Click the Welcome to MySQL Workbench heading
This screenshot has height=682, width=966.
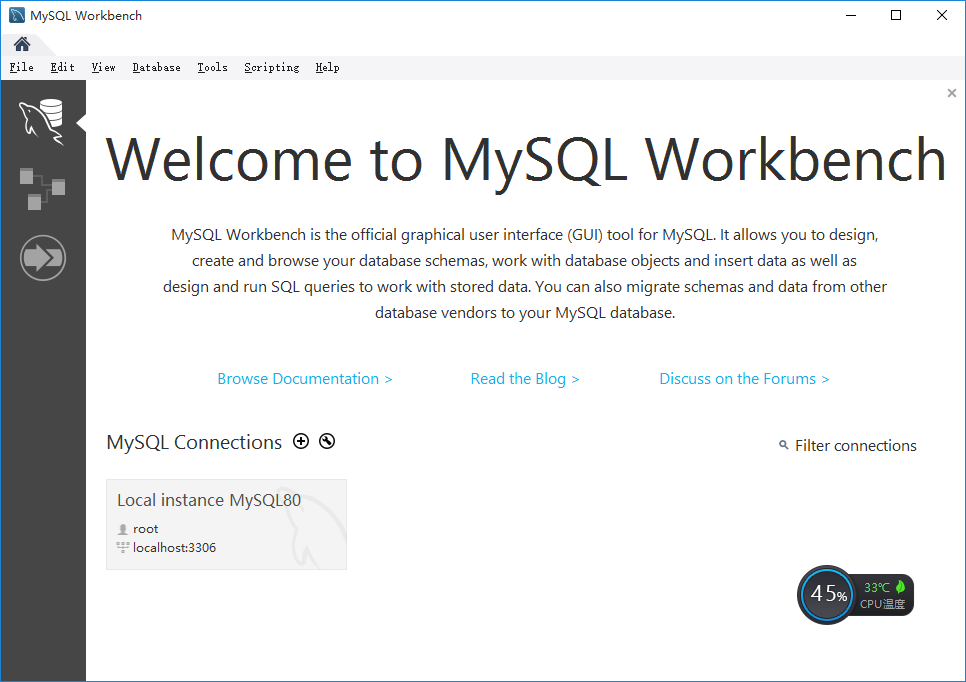tap(526, 160)
